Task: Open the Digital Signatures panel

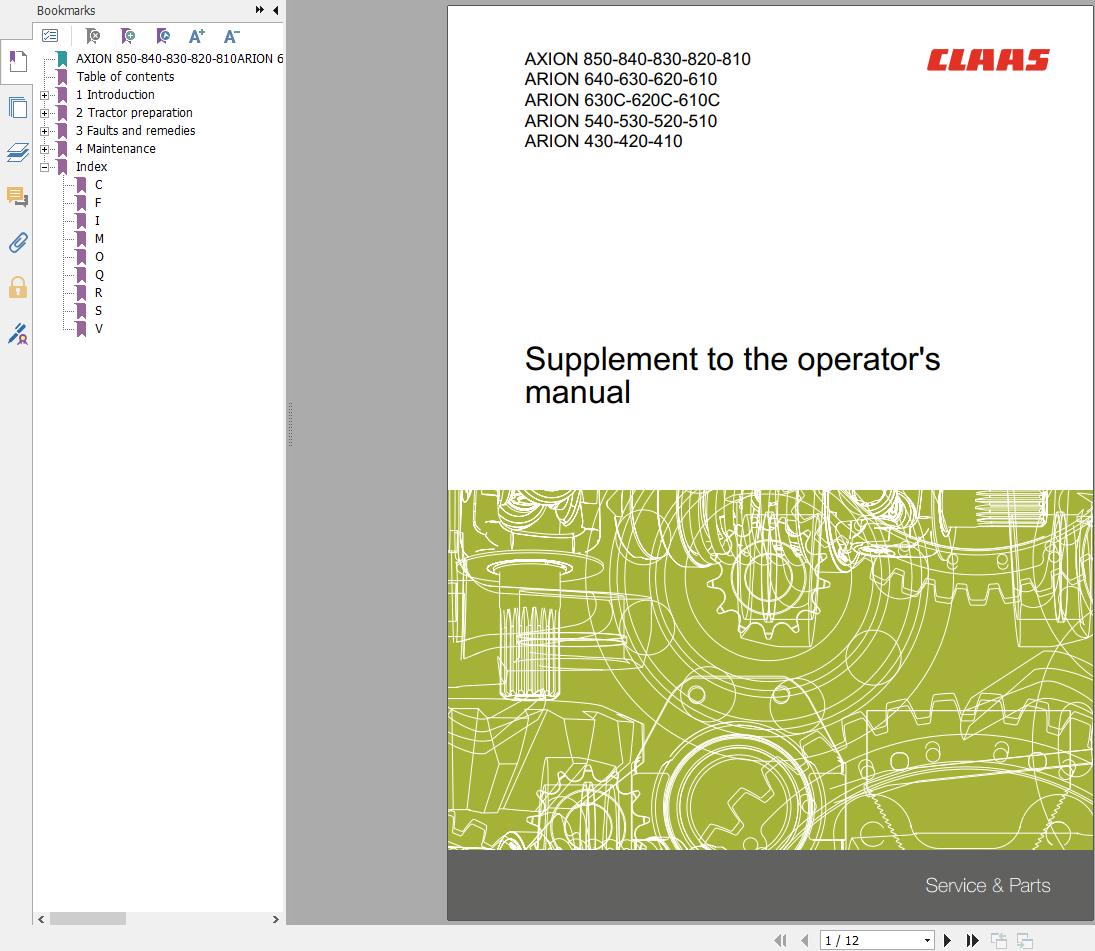Action: 17,334
